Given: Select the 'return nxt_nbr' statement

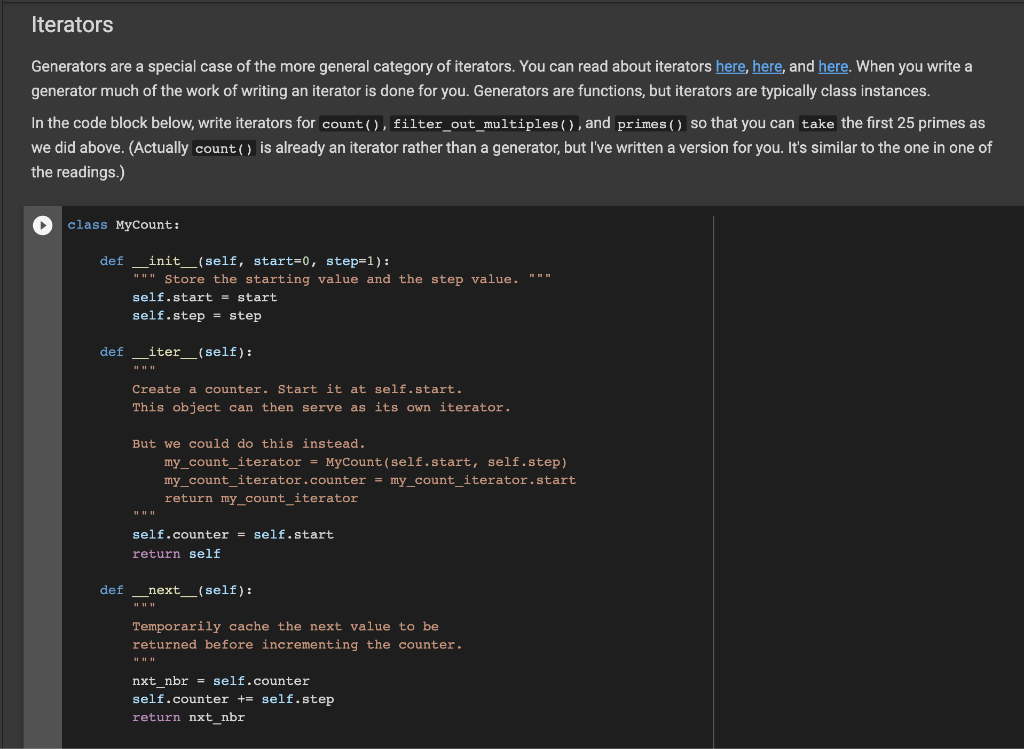Looking at the screenshot, I should click(188, 716).
